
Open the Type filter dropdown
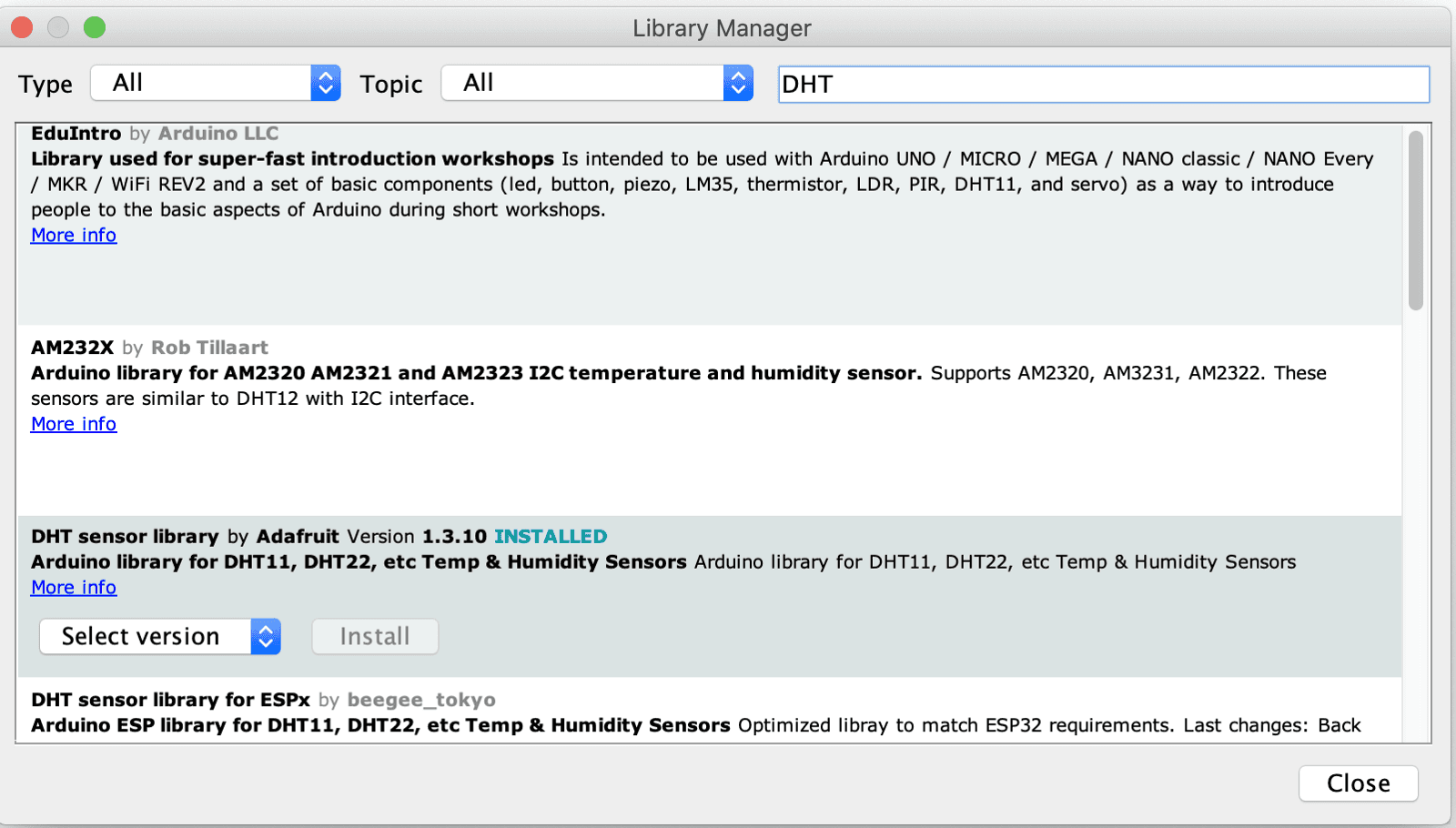click(x=215, y=83)
